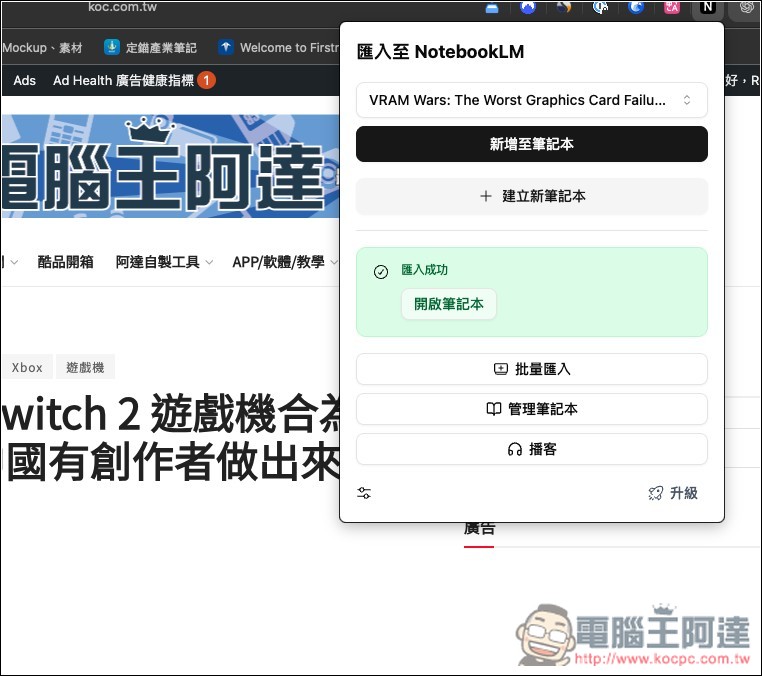
Task: Click the 廣告 tab label below the popup
Action: coord(479,528)
